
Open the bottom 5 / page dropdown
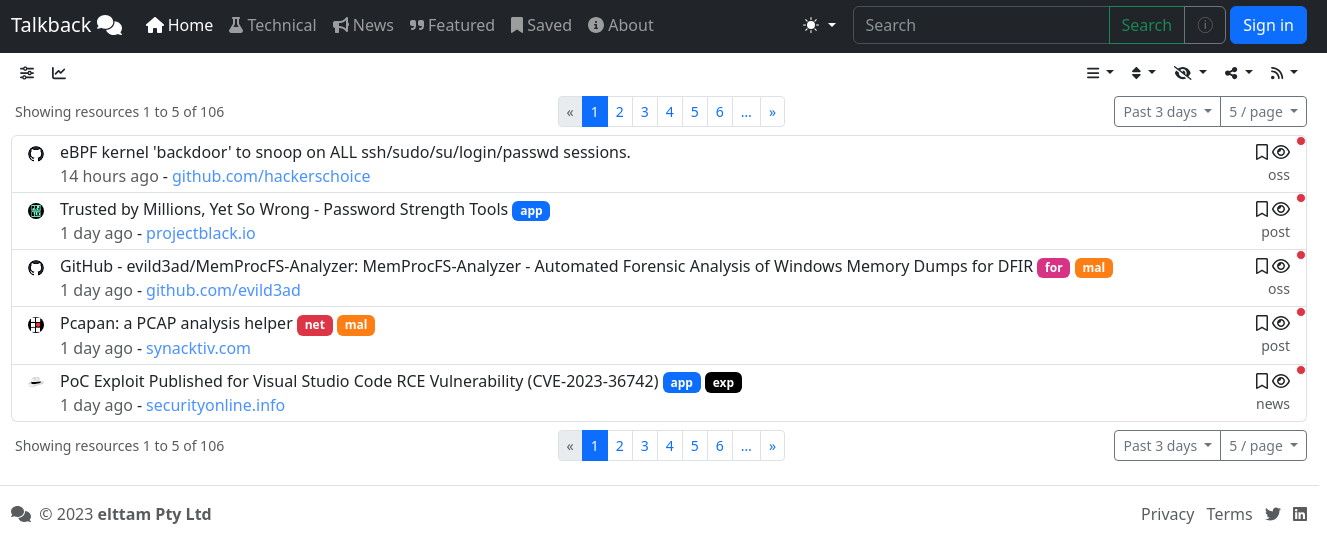[1263, 446]
